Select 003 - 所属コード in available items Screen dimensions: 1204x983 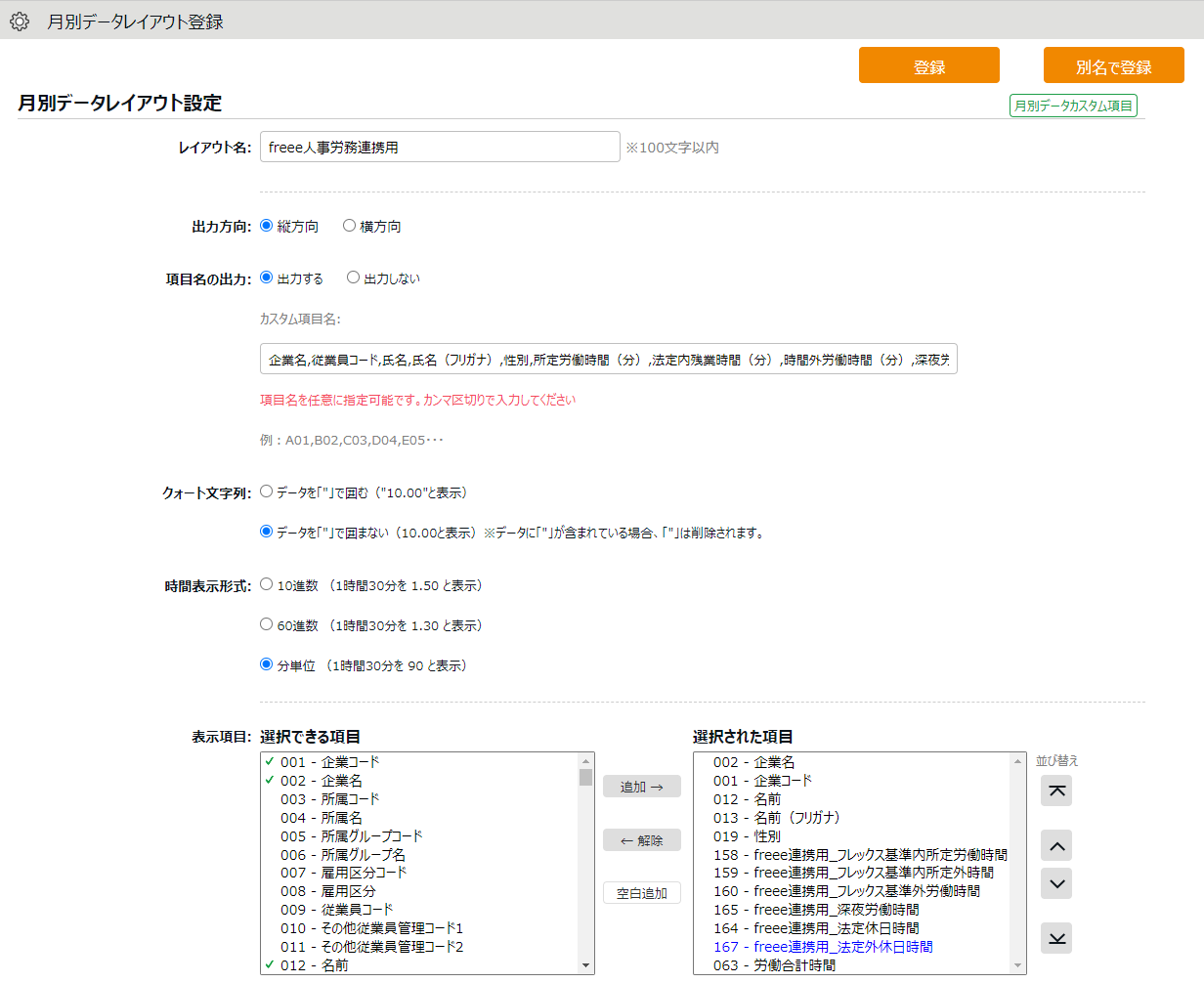pos(330,799)
